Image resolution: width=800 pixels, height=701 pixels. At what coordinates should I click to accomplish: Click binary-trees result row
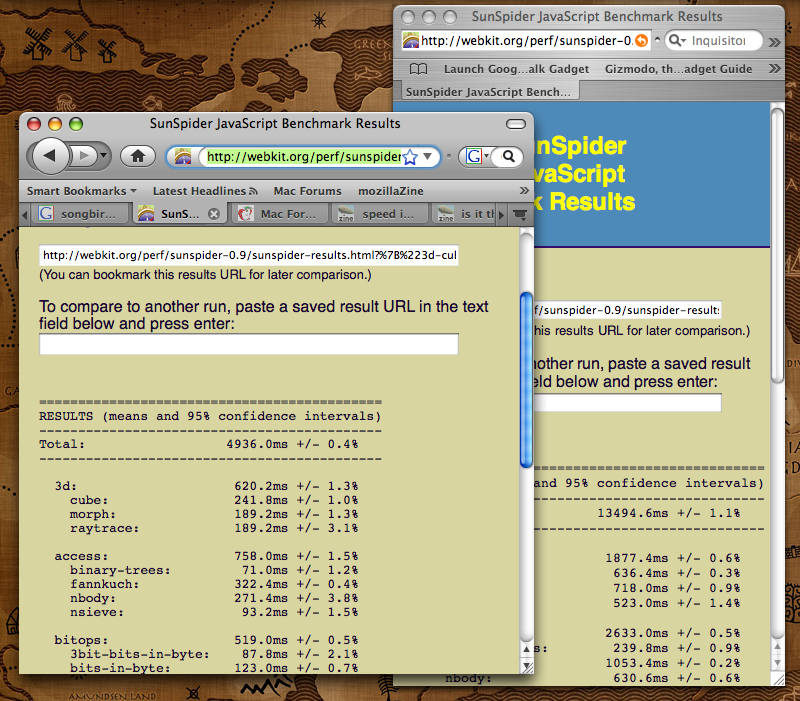pyautogui.click(x=214, y=570)
